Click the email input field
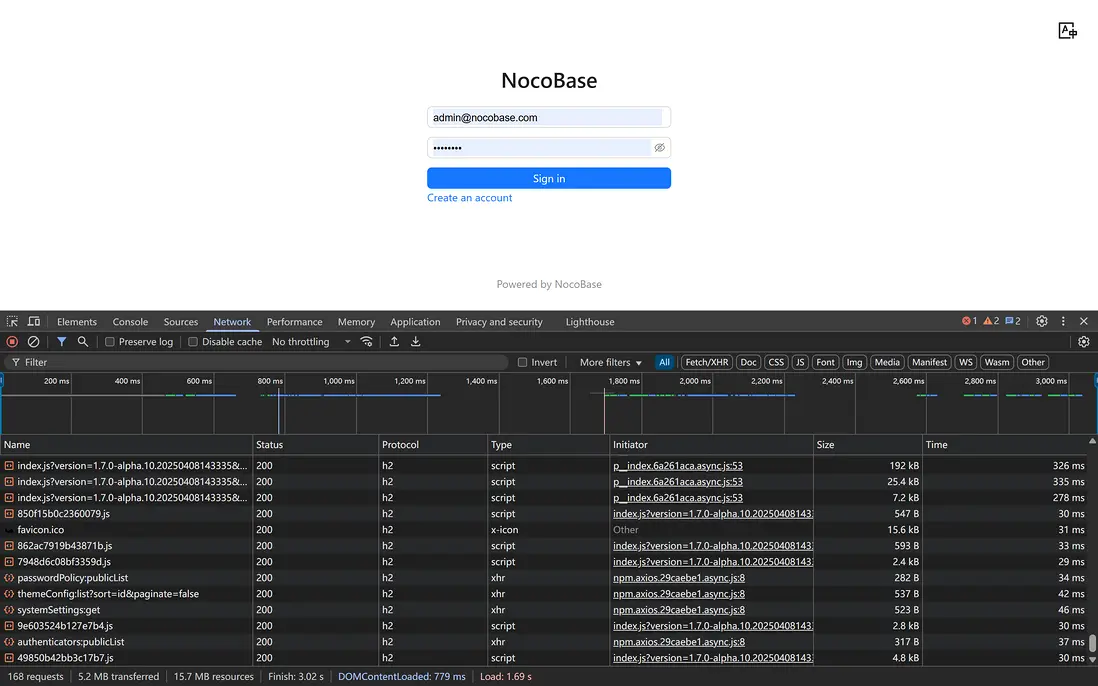This screenshot has height=686, width=1098. 545,118
